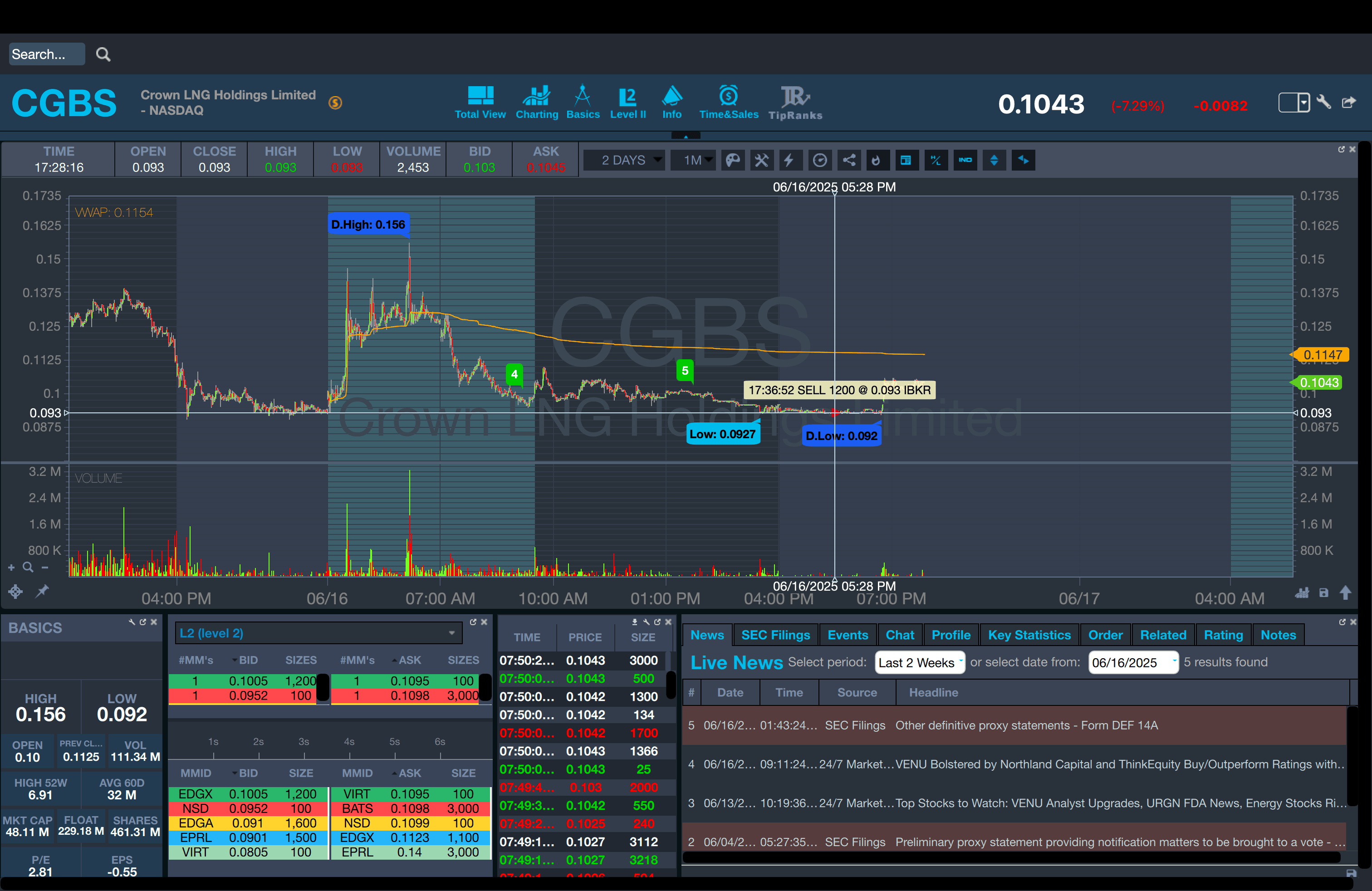This screenshot has width=1372, height=891.
Task: Click the search magnifier button
Action: coord(103,54)
